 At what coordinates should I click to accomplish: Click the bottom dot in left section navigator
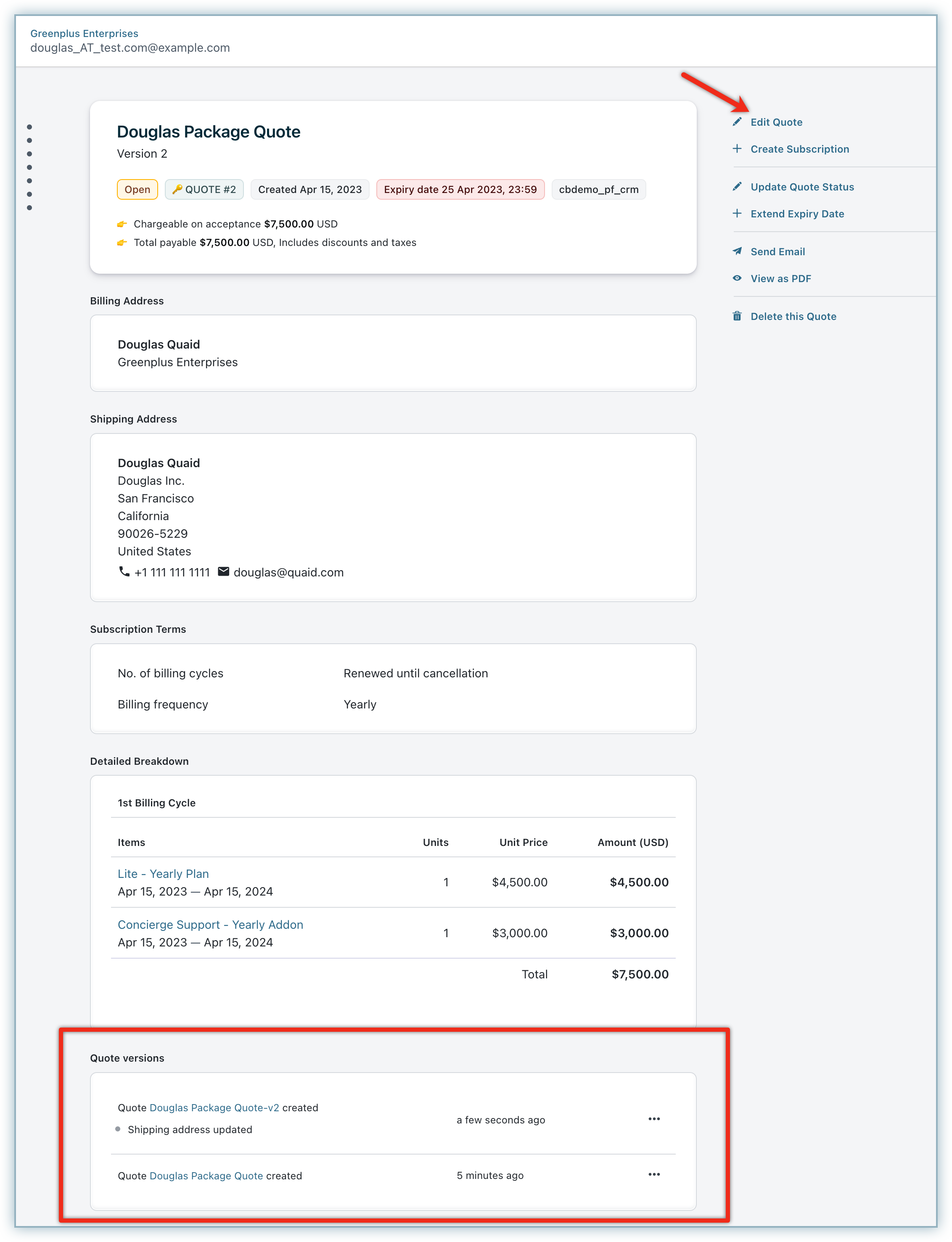(x=29, y=208)
